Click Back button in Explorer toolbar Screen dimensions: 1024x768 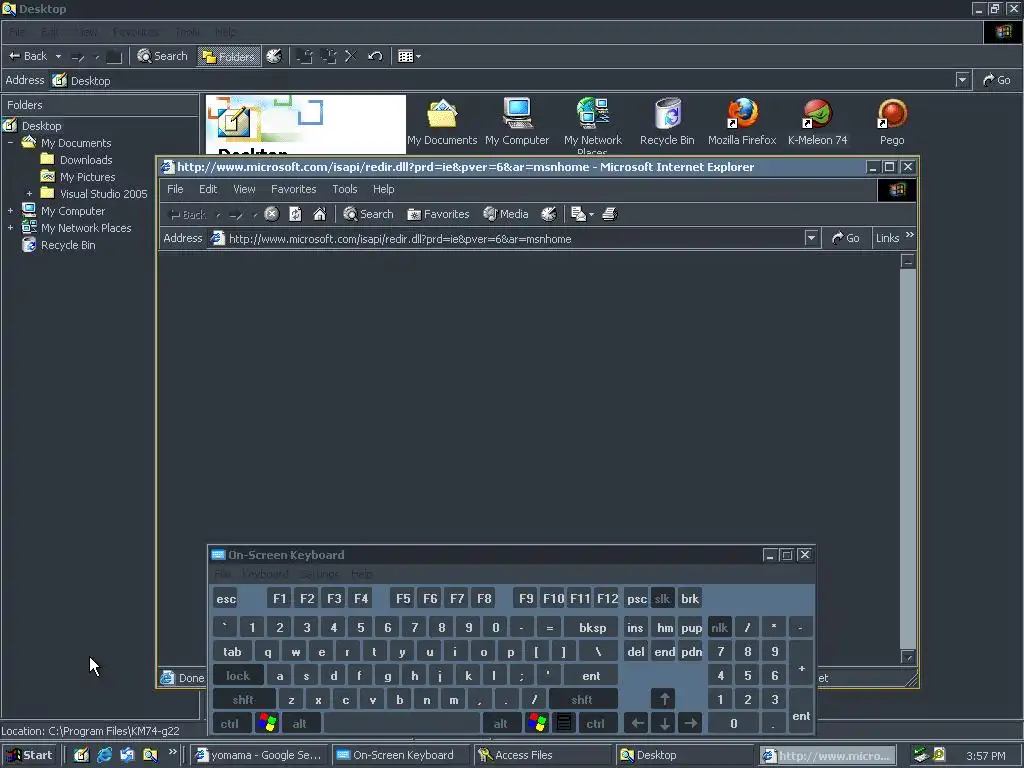pos(28,56)
